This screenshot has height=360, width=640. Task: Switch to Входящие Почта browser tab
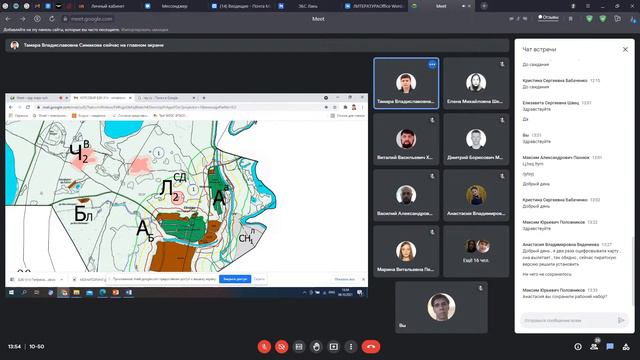click(x=241, y=6)
